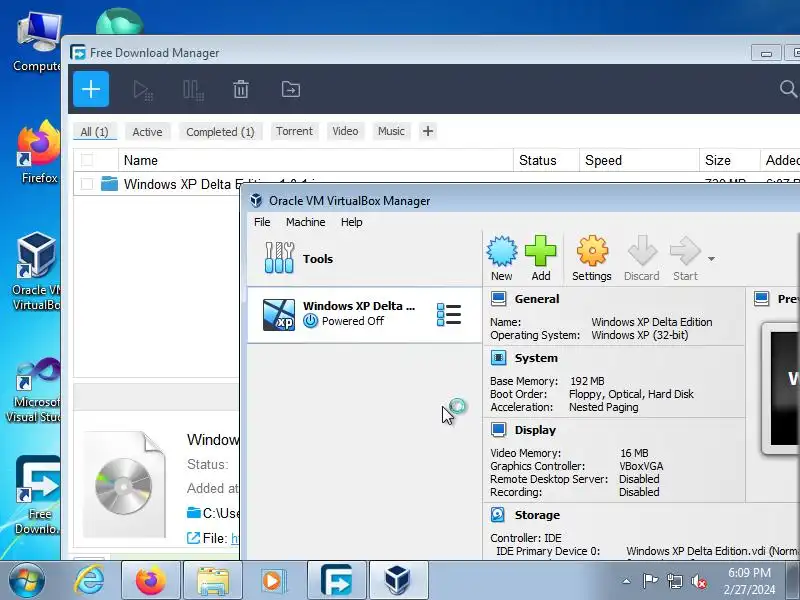The height and width of the screenshot is (600, 800).
Task: Click the taskbar clock showing 6:09 PM
Action: click(749, 581)
